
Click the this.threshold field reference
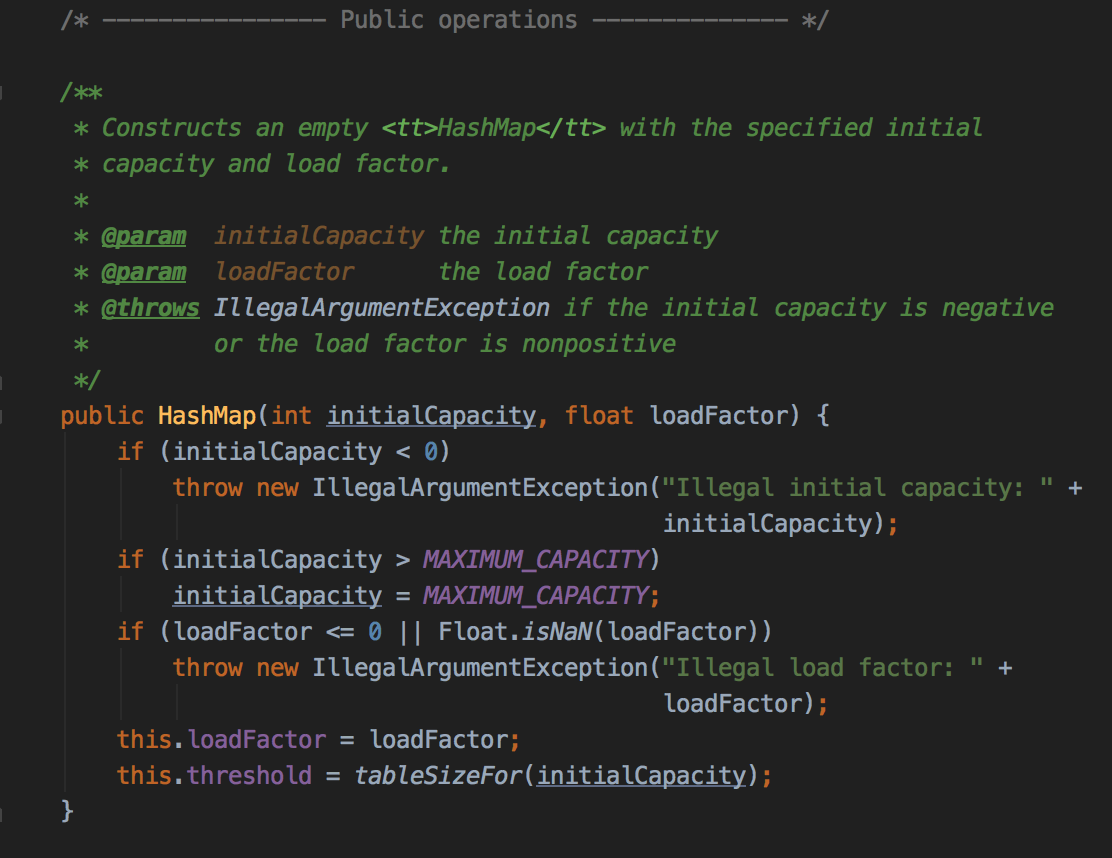(x=249, y=776)
